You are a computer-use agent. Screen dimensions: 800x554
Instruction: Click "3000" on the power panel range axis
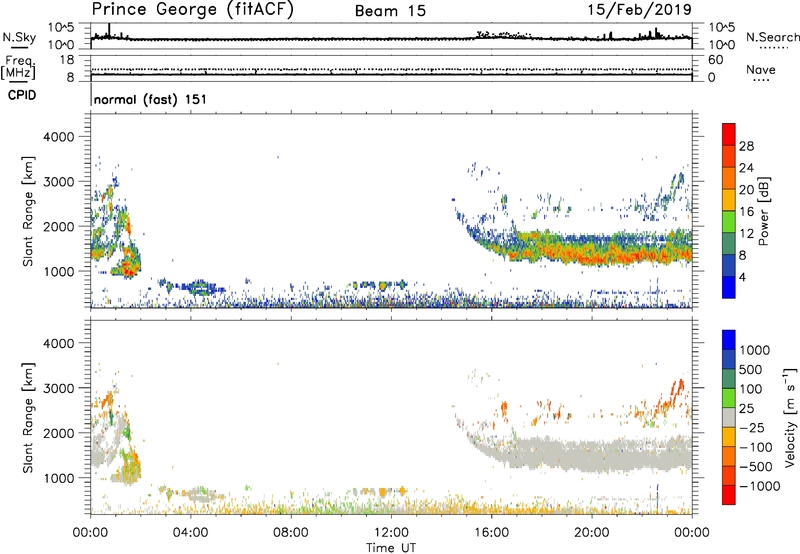pos(59,182)
